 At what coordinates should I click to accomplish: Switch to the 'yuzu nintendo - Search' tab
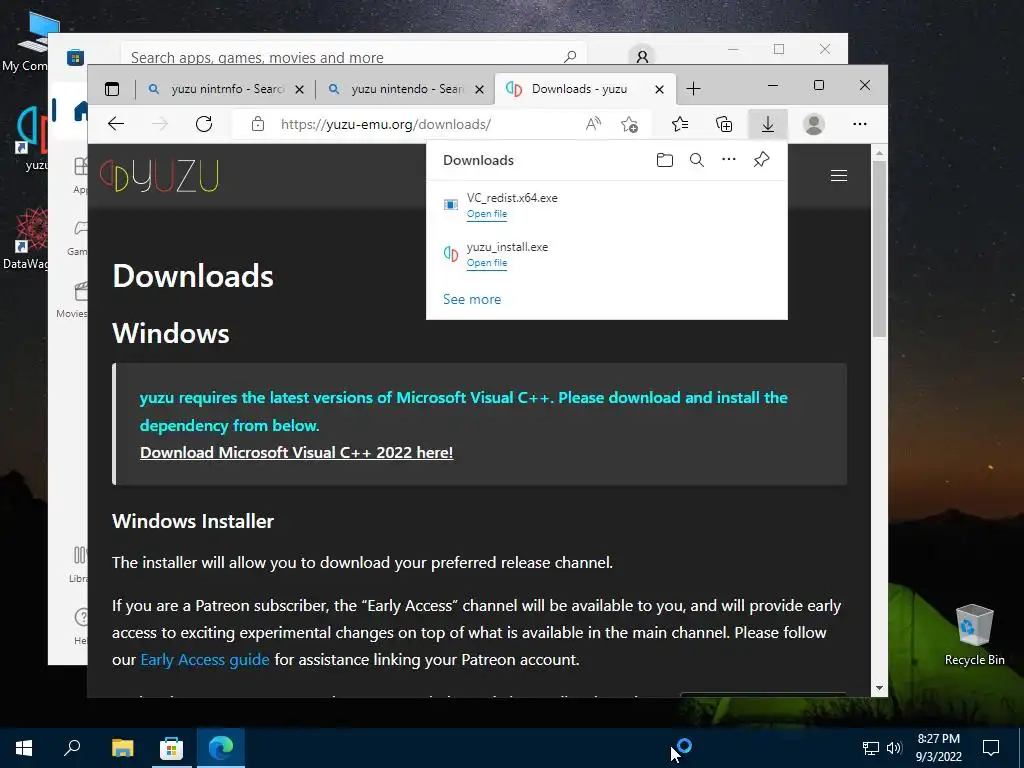406,89
